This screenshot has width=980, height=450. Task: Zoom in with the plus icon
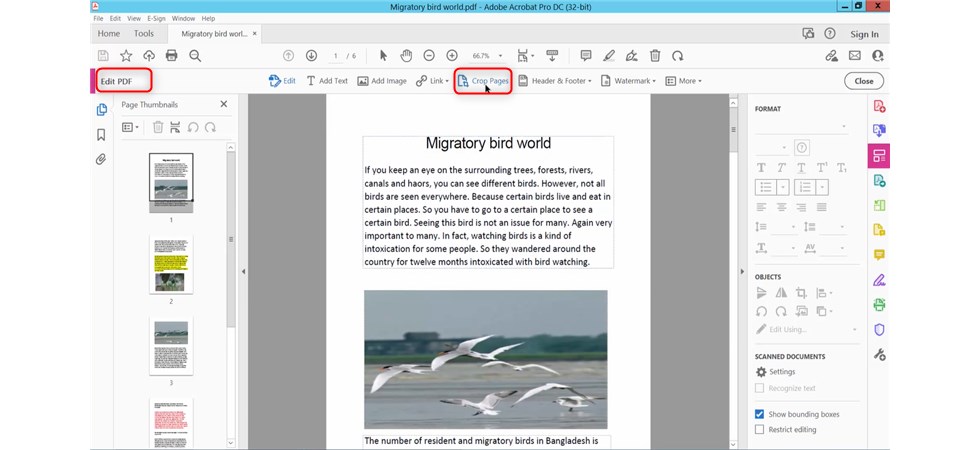pos(452,56)
